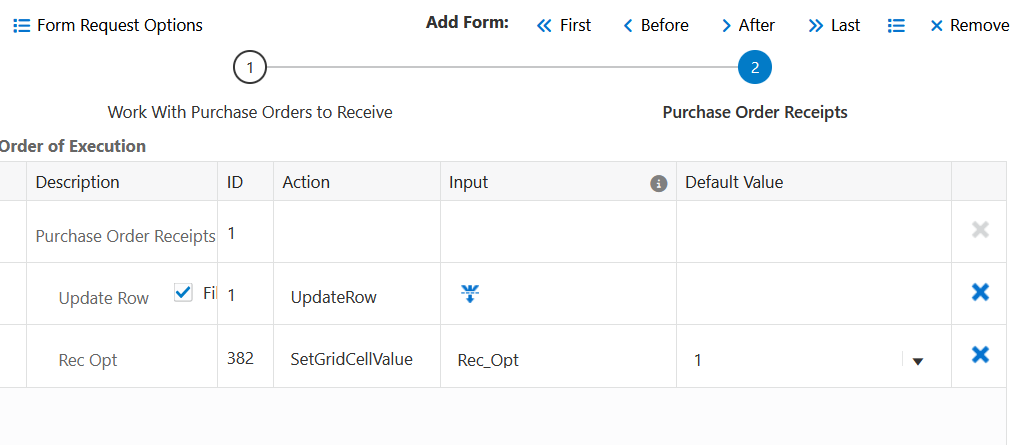Click the grayed X on Purchase Order Receipts row
Screen dimensions: 1026x445
click(x=980, y=230)
